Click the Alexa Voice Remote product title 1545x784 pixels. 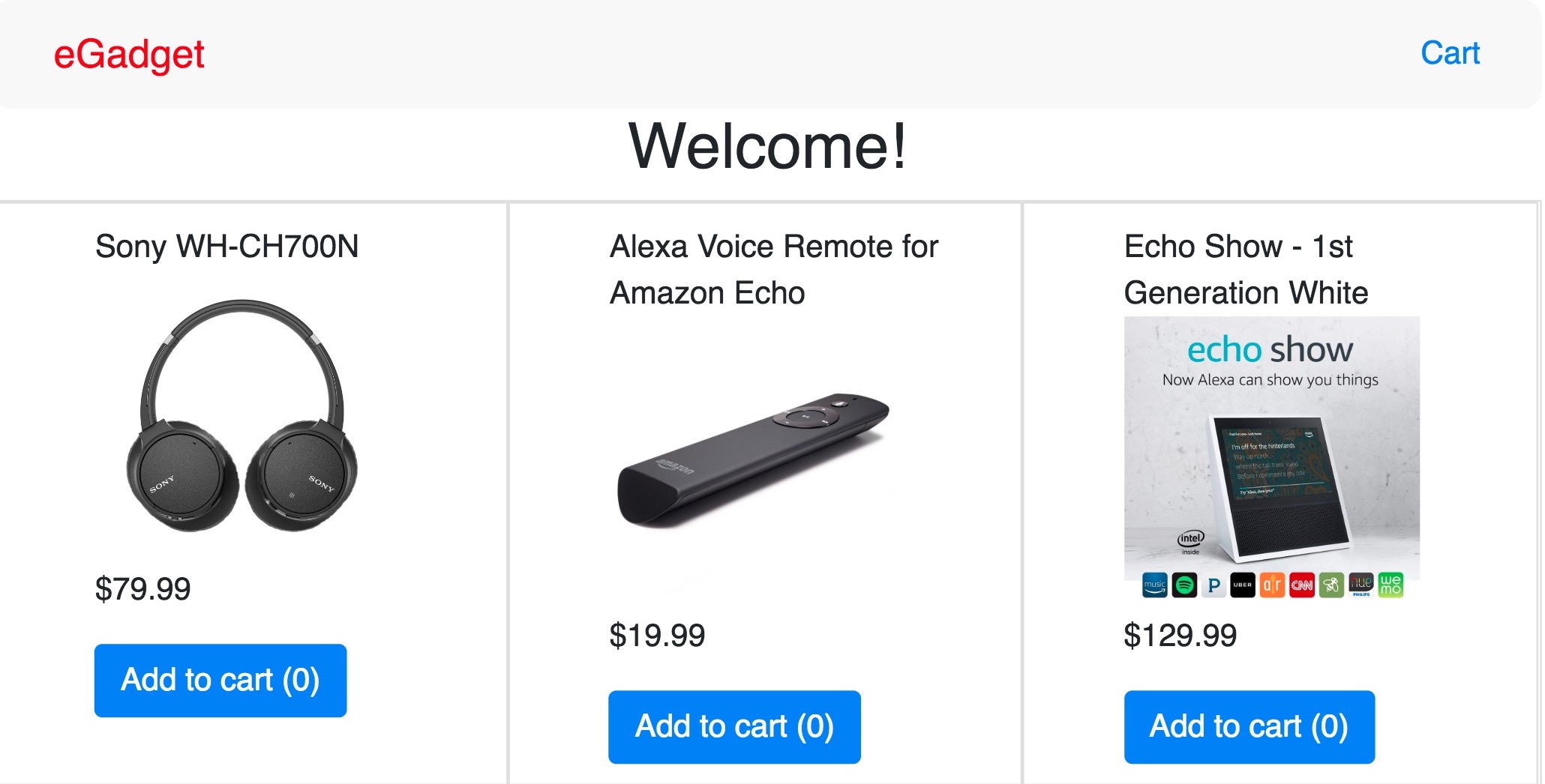point(773,269)
